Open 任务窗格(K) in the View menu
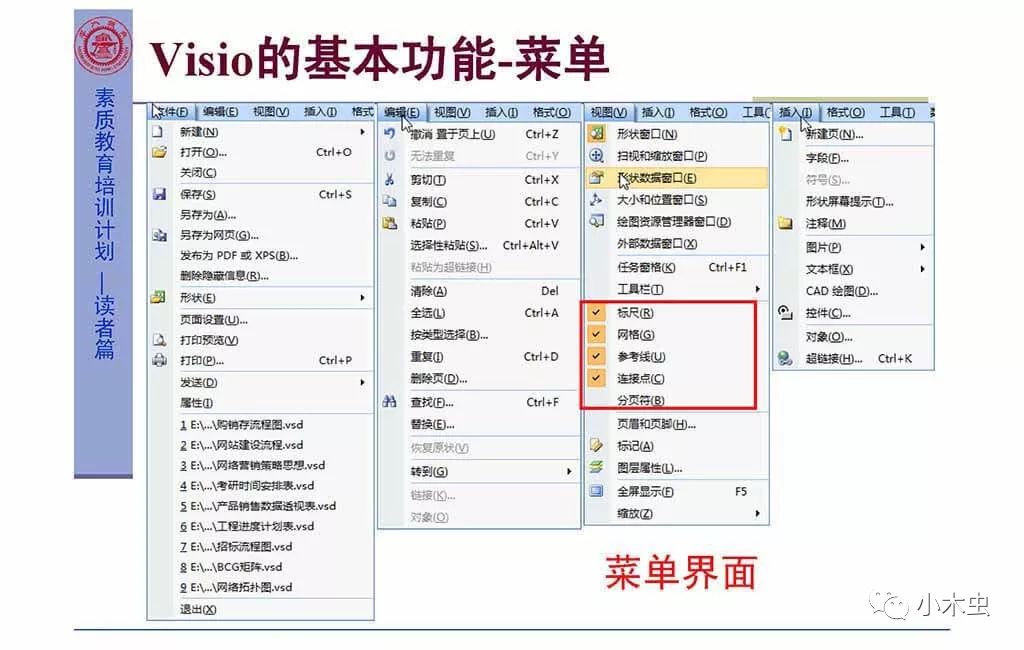This screenshot has height=650, width=1024. pos(646,267)
